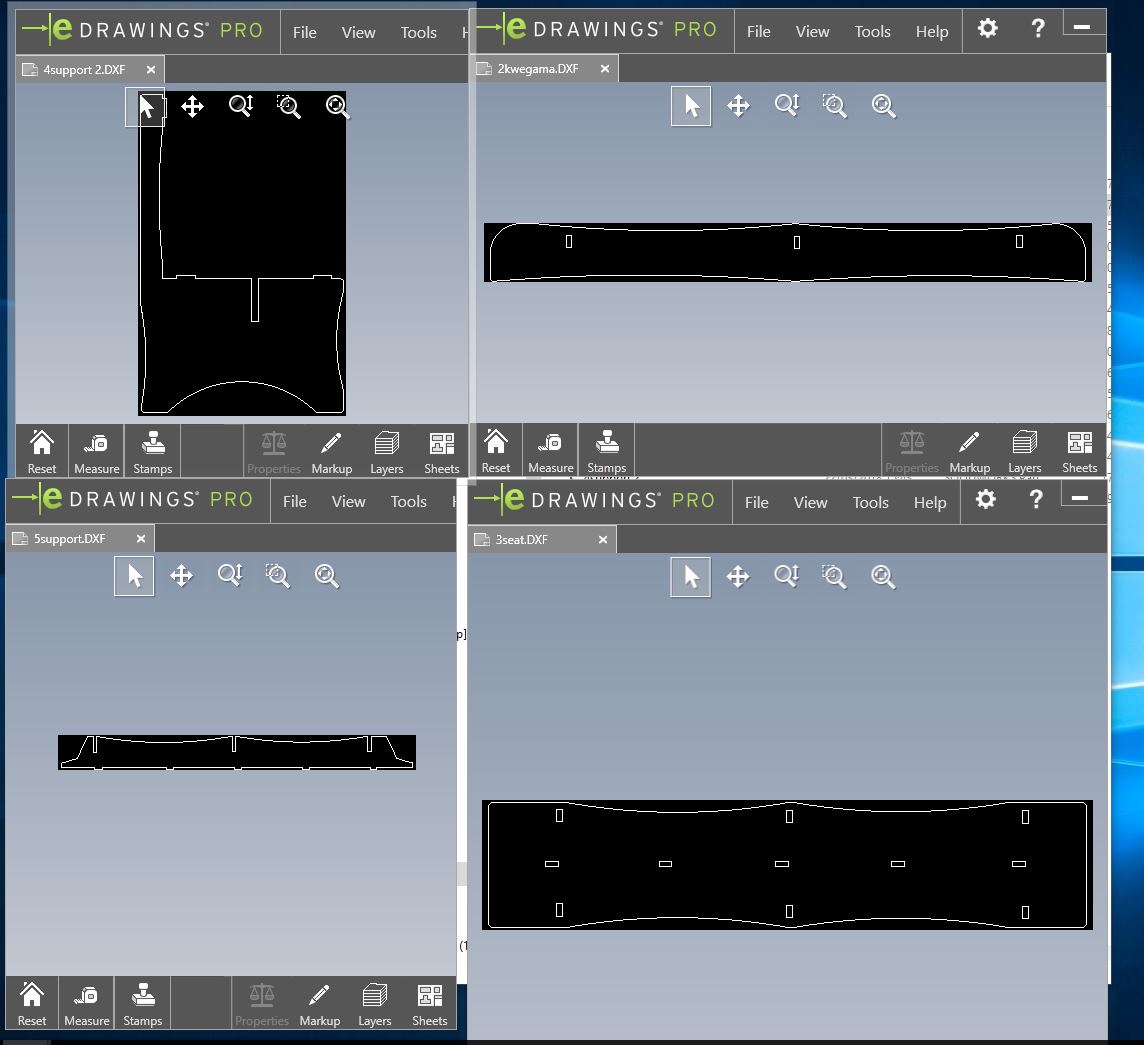Click Zoom to Fit in 4support 2.DXF window
This screenshot has width=1144, height=1045.
(337, 107)
